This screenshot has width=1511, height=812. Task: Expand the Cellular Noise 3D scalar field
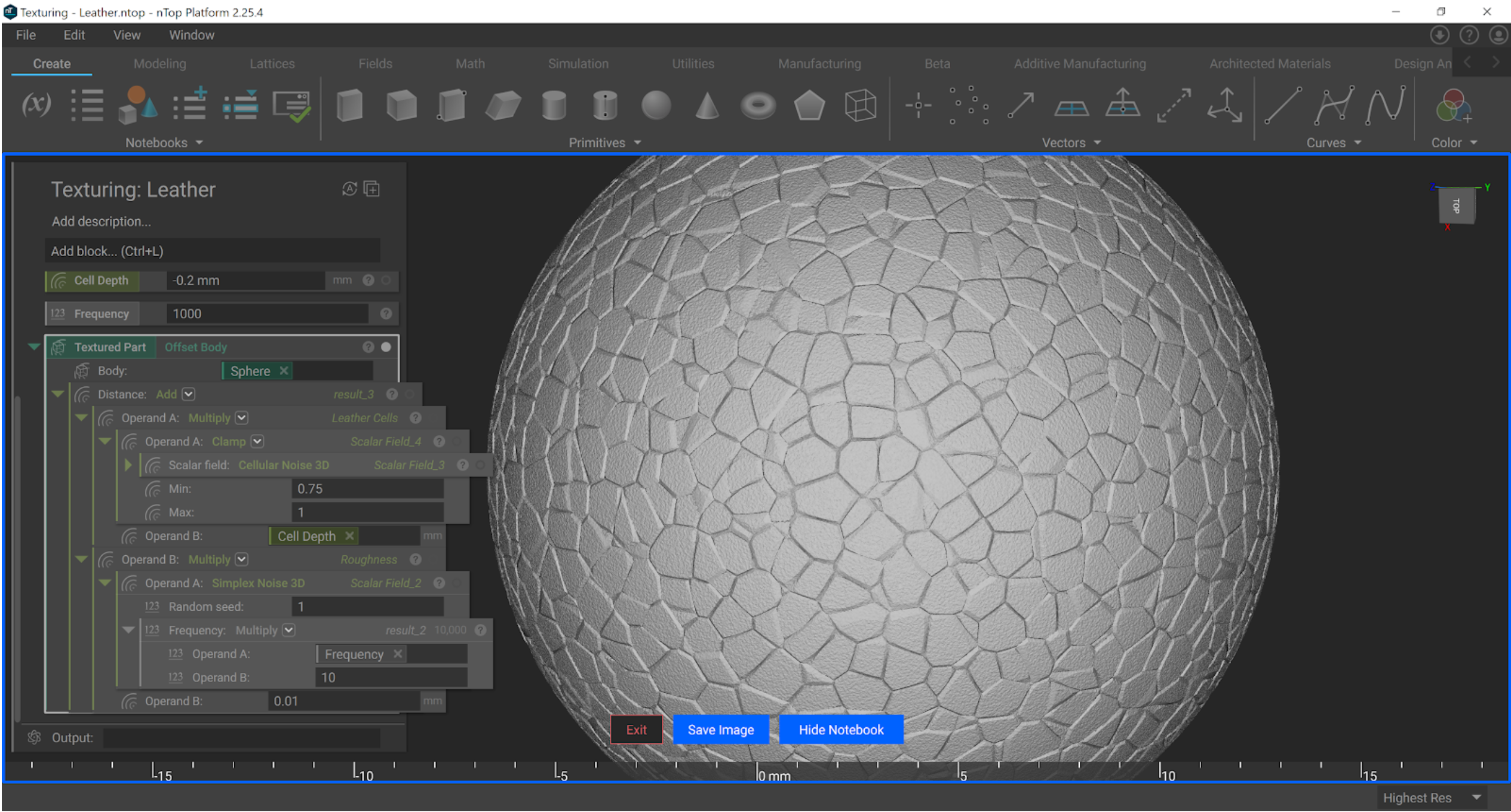point(128,465)
